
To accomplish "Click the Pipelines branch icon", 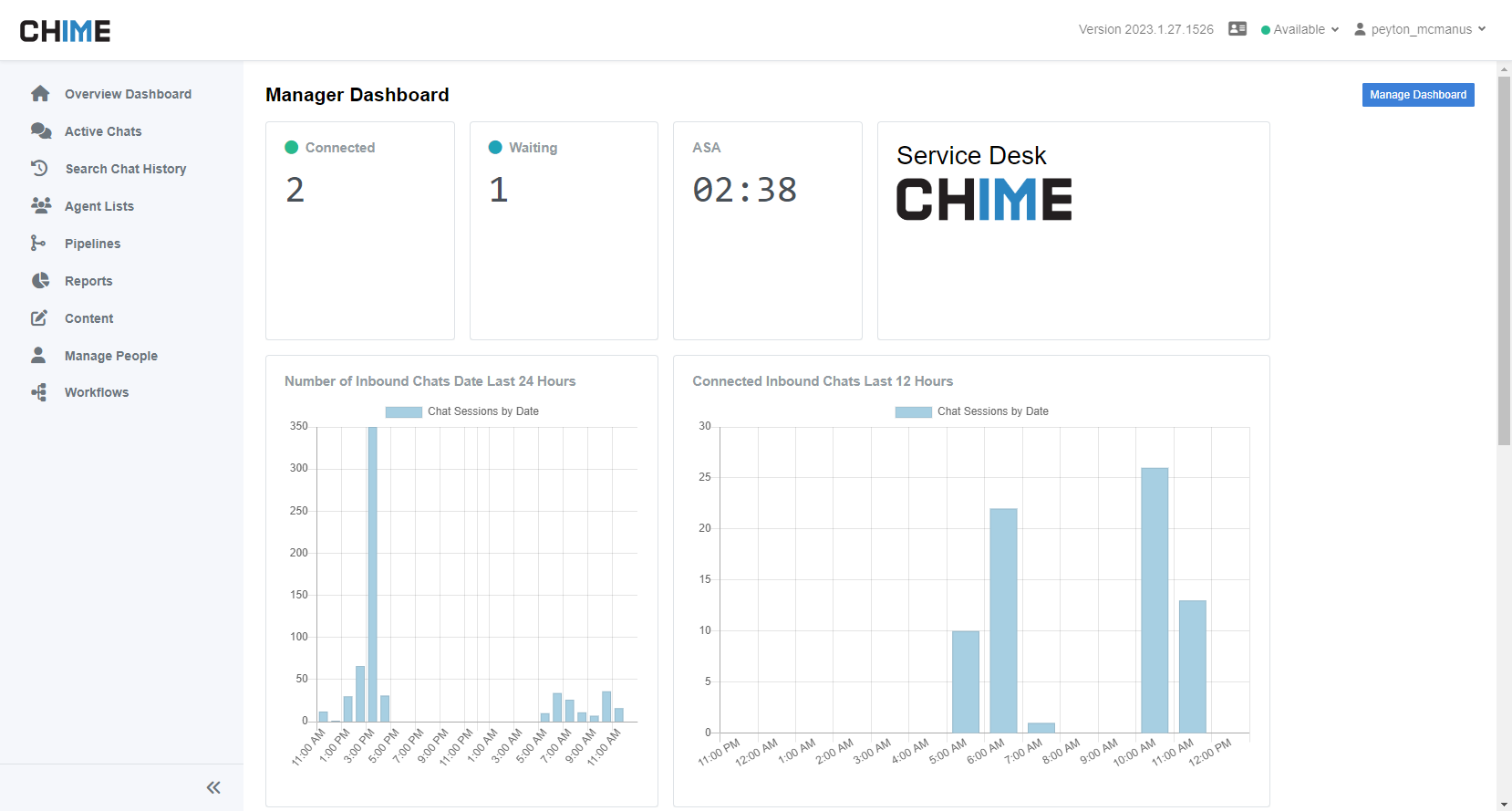I will pos(38,243).
